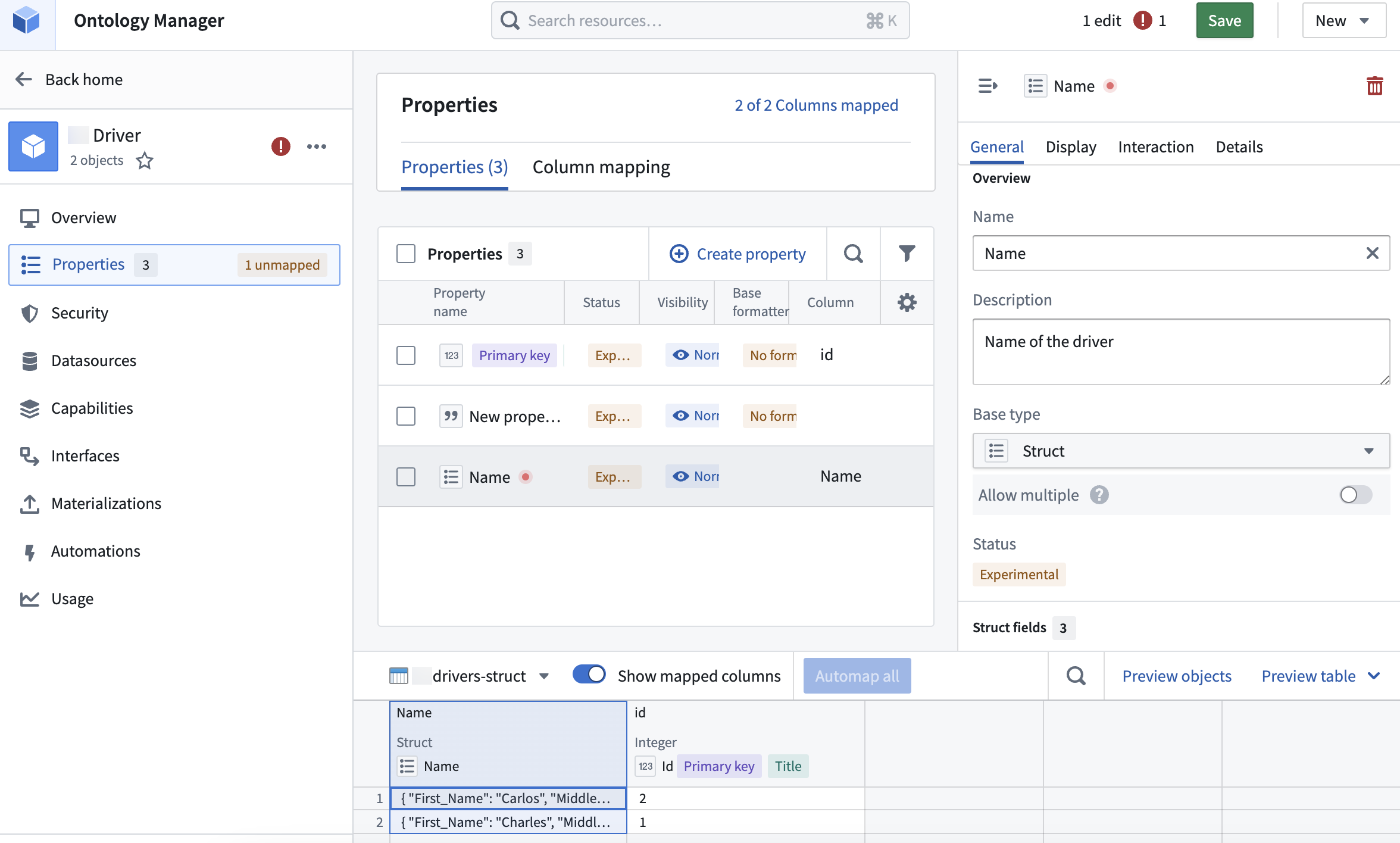Open Datasources in the sidebar
Screen dimensions: 1400x843
click(x=93, y=361)
